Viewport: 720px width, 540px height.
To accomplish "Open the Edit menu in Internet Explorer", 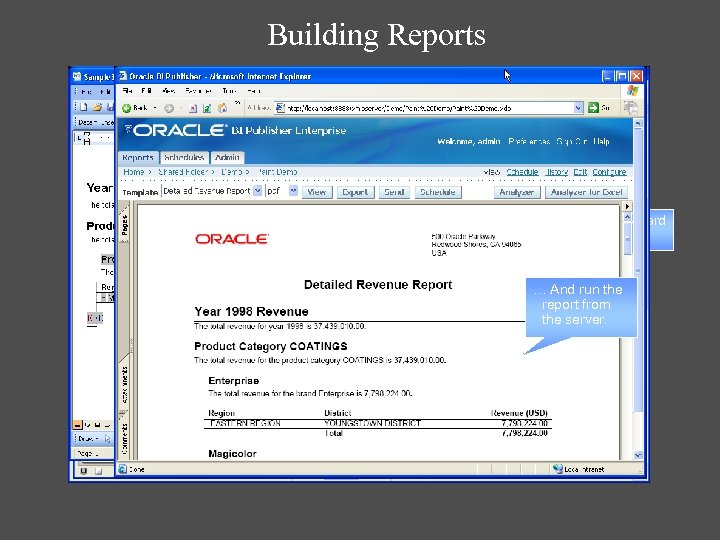I will pyautogui.click(x=146, y=91).
